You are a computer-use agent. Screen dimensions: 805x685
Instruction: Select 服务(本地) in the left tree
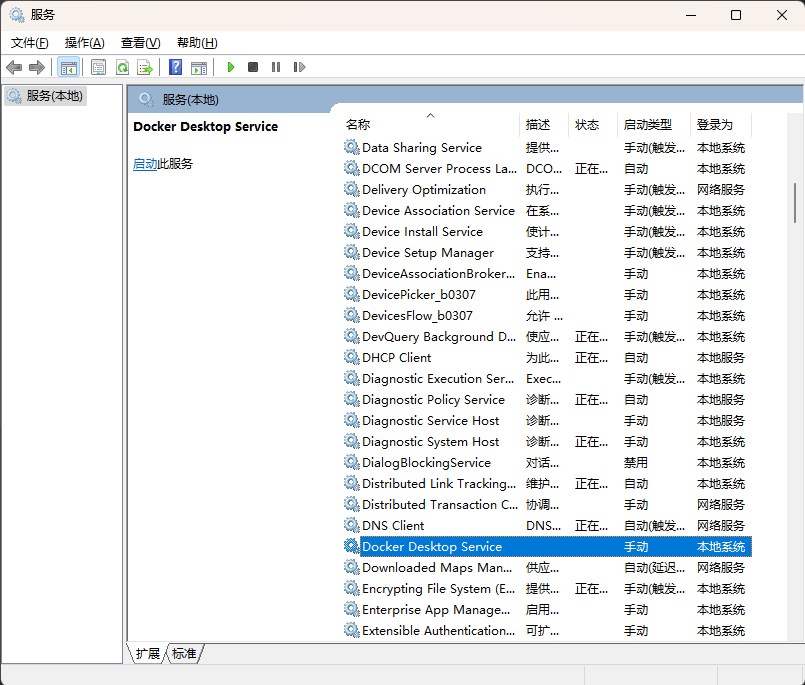(55, 96)
